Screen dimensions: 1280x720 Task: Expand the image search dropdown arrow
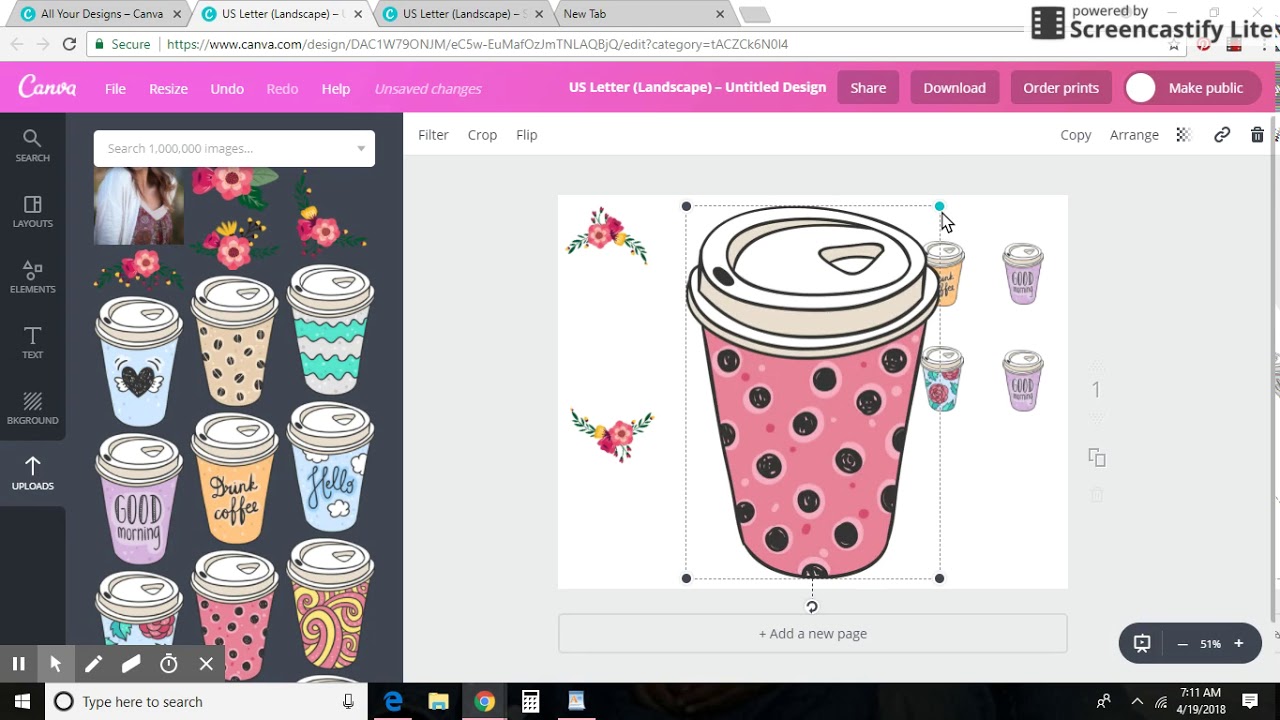click(361, 149)
